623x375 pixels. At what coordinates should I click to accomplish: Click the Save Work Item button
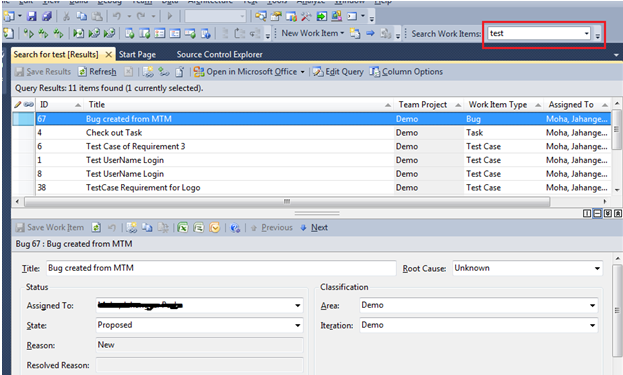pos(50,228)
